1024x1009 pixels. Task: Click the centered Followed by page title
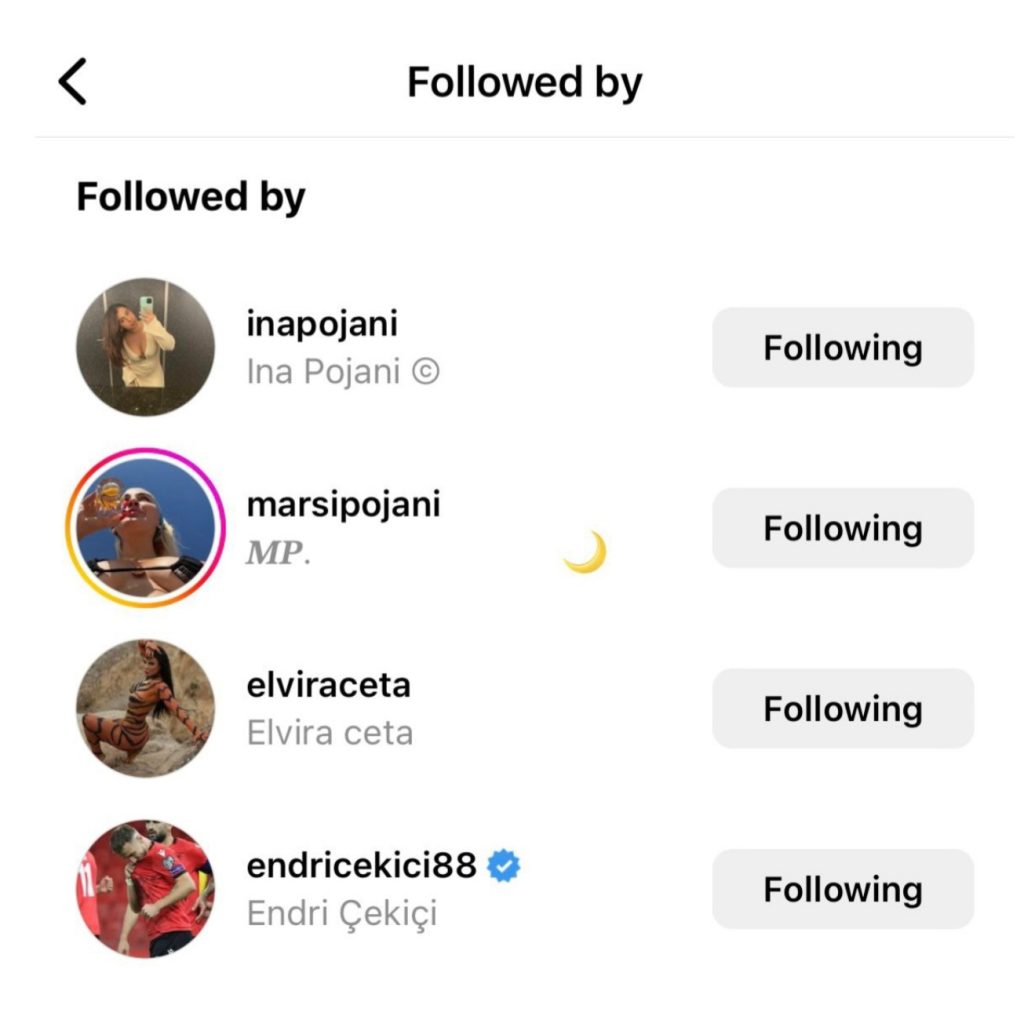(x=524, y=82)
